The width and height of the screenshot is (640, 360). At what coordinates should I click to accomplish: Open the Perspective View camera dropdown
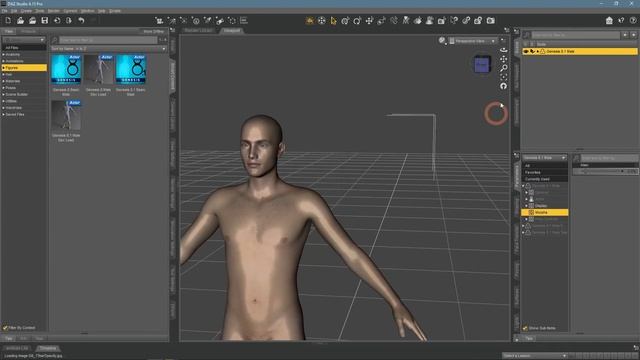point(473,41)
